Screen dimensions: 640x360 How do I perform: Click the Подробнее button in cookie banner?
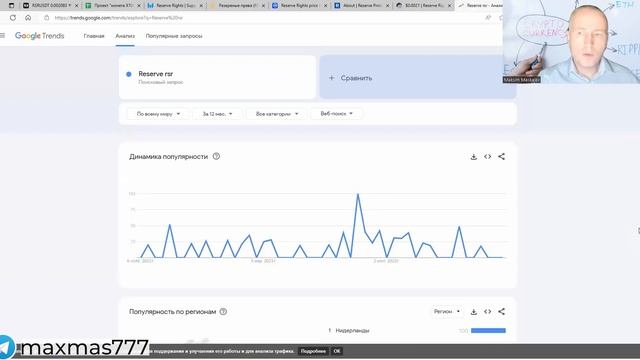click(x=313, y=351)
